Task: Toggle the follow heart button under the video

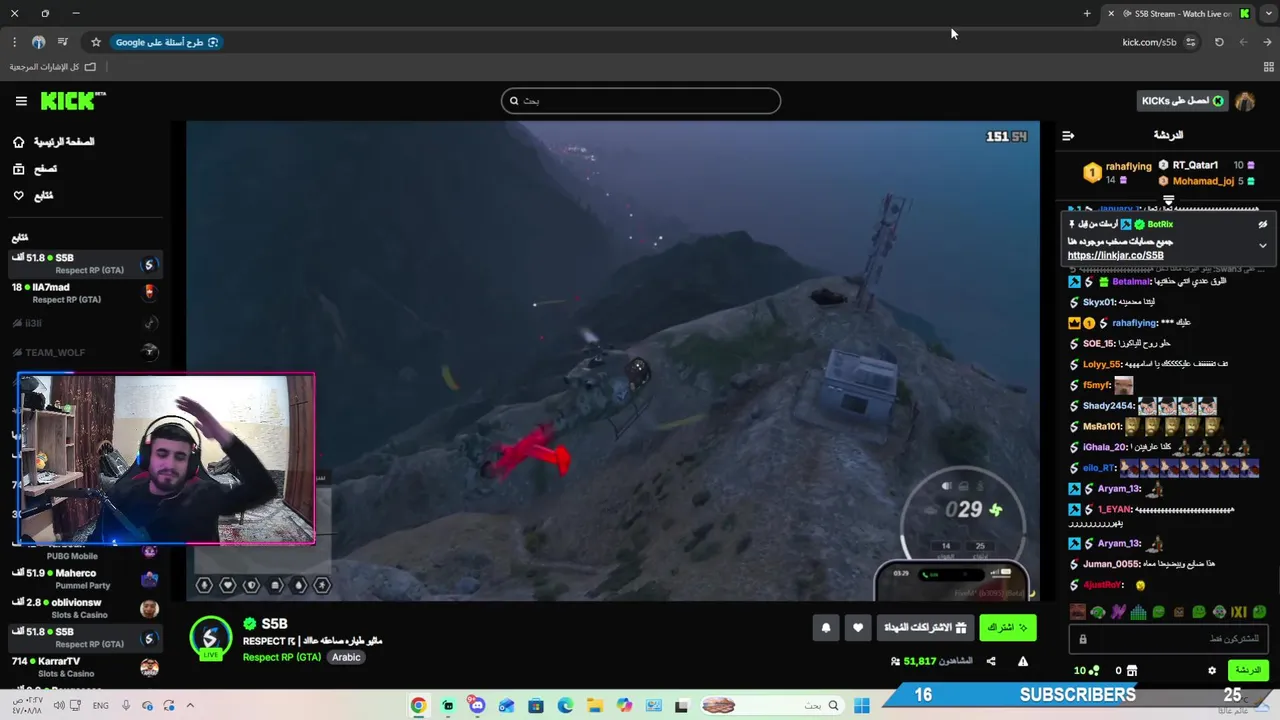Action: pos(858,628)
